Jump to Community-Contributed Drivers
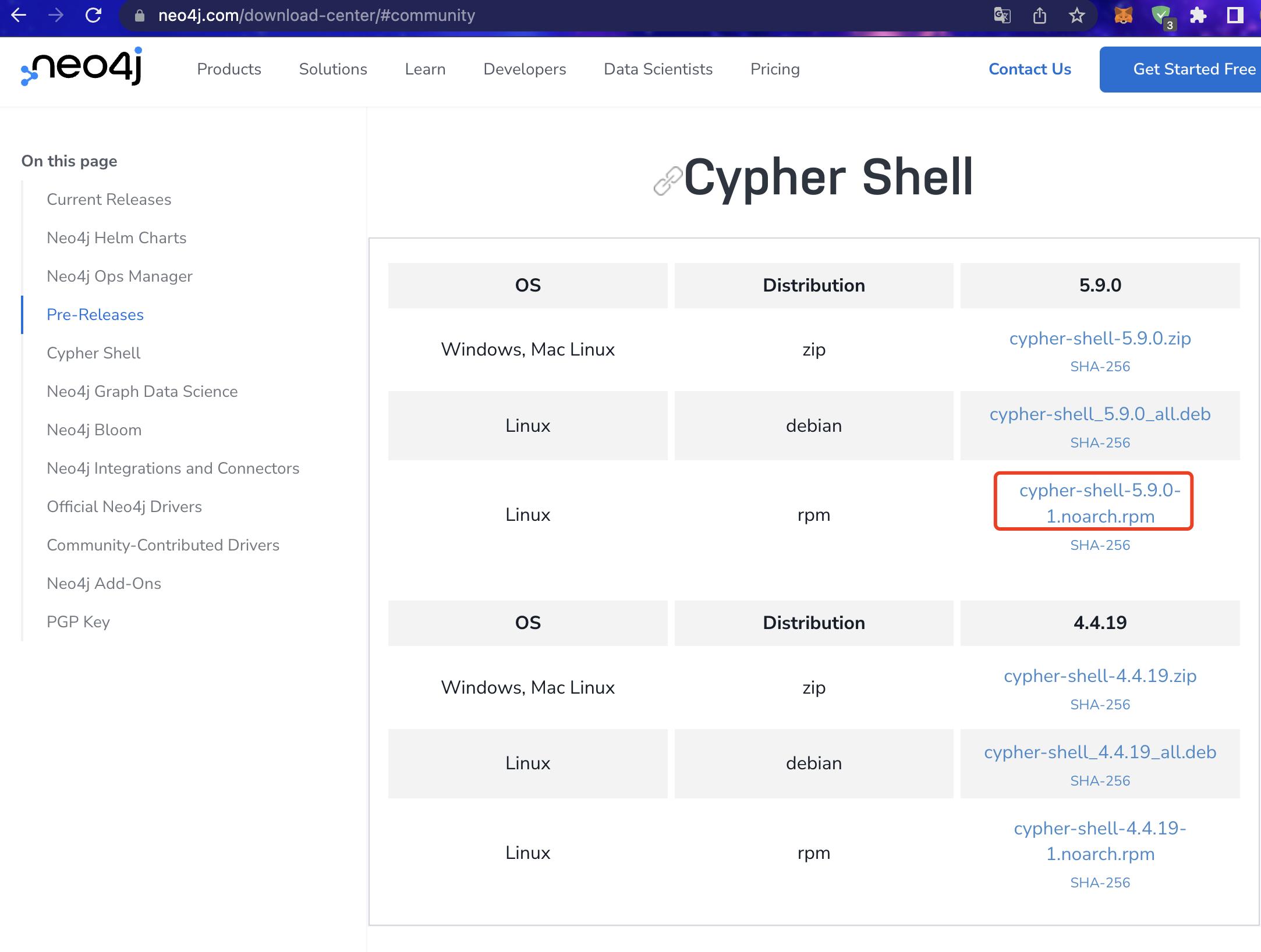 pos(163,545)
